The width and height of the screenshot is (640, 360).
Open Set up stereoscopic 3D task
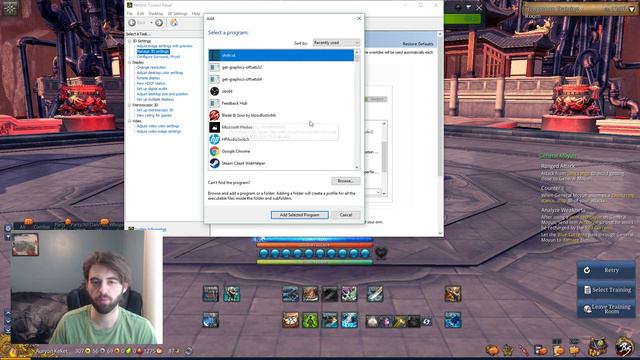[x=155, y=110]
